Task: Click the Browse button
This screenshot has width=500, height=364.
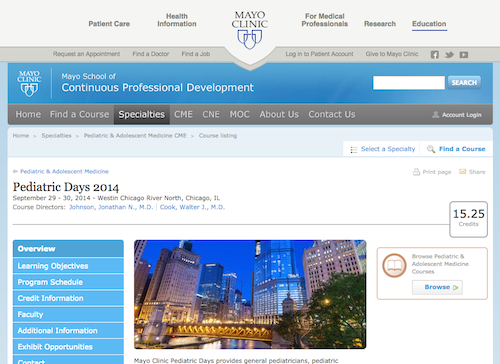Action: [437, 287]
